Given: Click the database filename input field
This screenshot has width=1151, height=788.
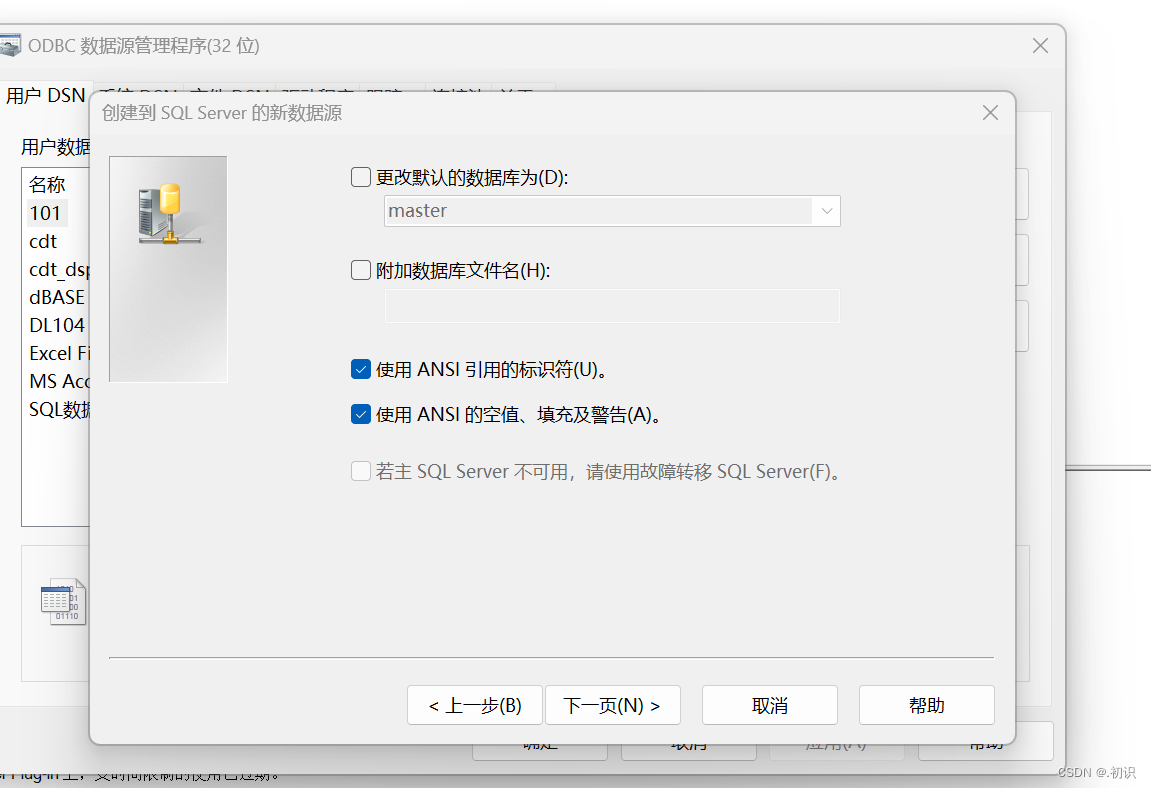Looking at the screenshot, I should (x=610, y=305).
